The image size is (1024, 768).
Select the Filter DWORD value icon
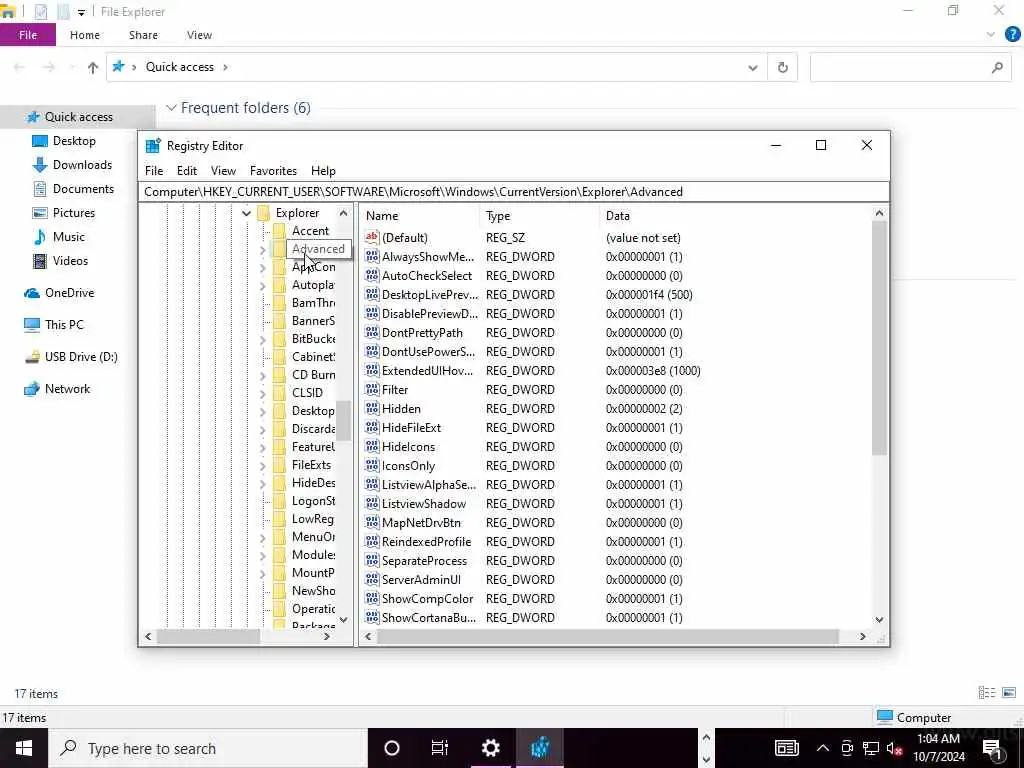[x=372, y=390]
